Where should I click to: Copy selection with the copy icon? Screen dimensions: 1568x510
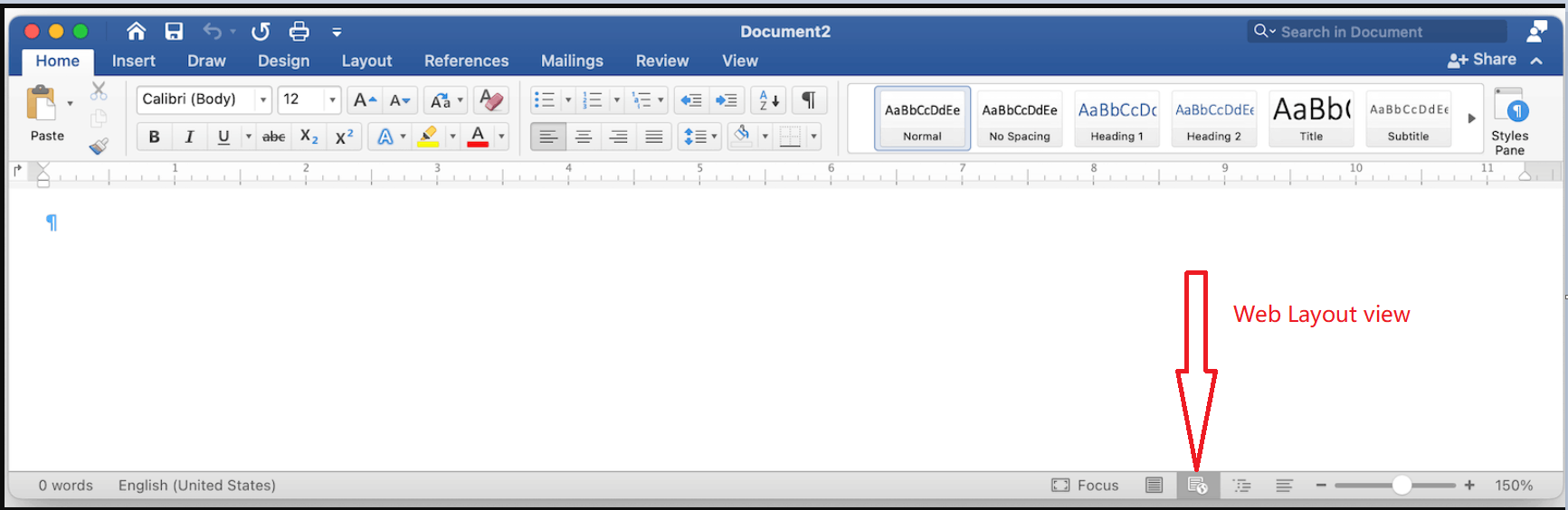tap(99, 118)
